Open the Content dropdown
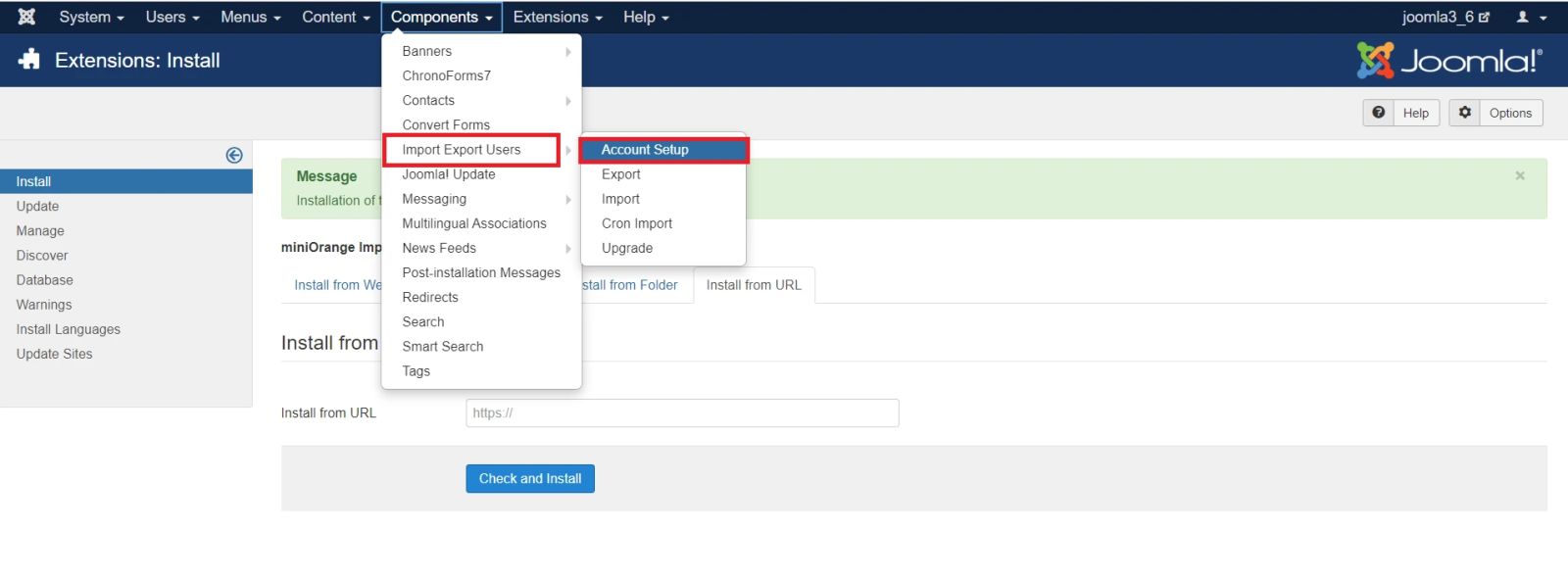The height and width of the screenshot is (580, 1568). coord(336,17)
